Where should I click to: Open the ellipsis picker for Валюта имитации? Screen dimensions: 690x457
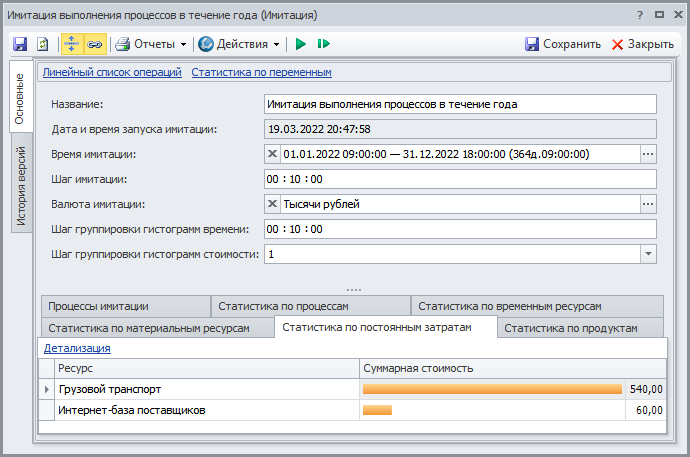(x=648, y=204)
